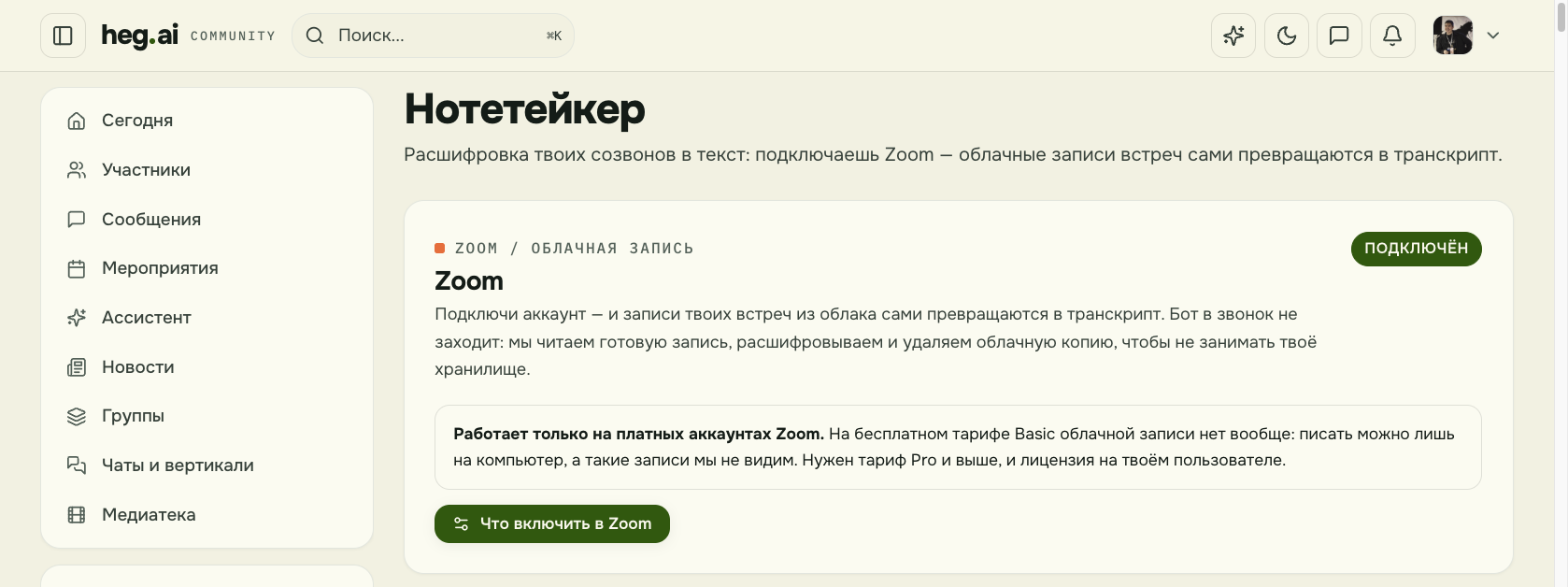Toggle dark mode moon icon
The height and width of the screenshot is (587, 1568).
pos(1287,36)
